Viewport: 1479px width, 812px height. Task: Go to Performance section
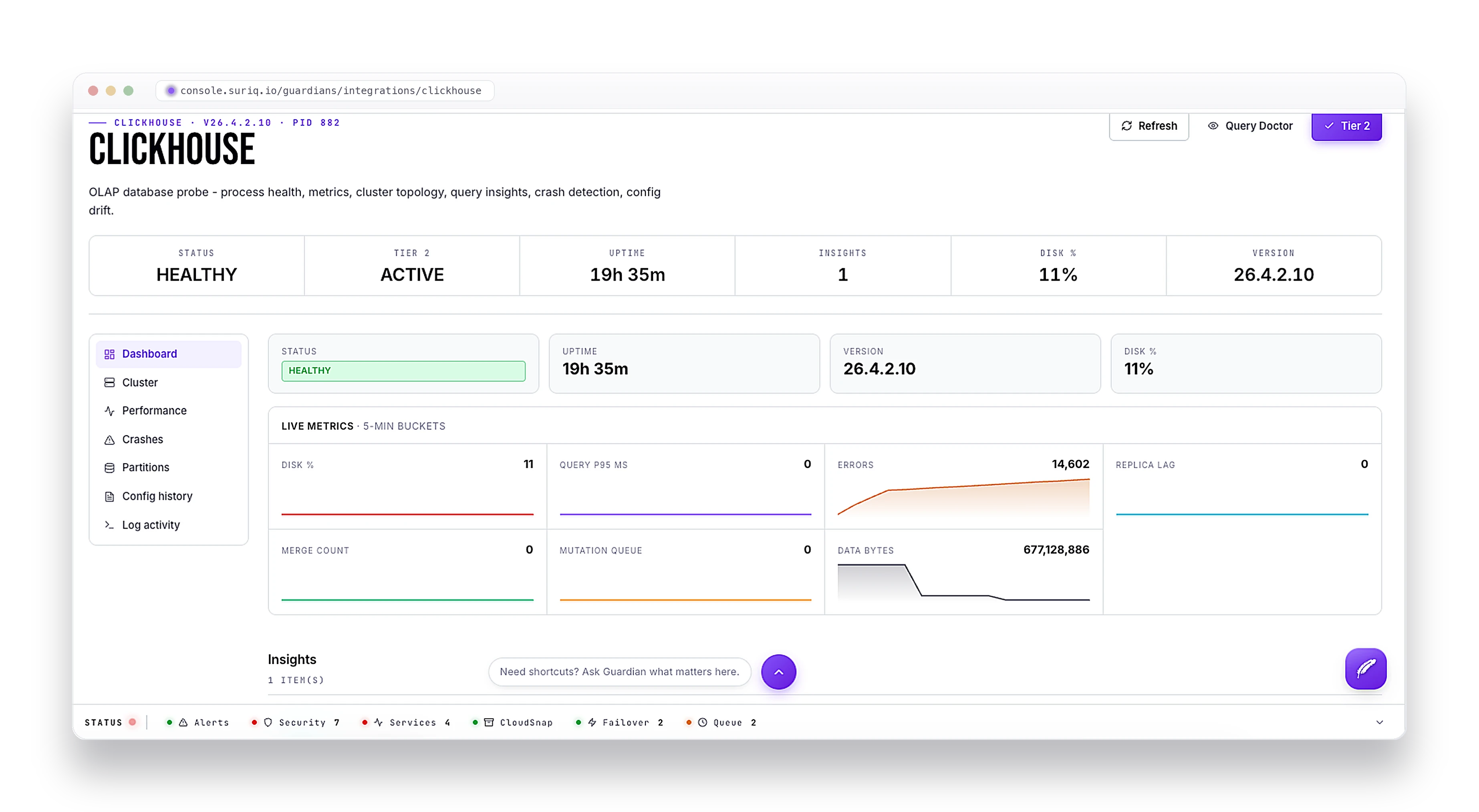[x=168, y=411]
